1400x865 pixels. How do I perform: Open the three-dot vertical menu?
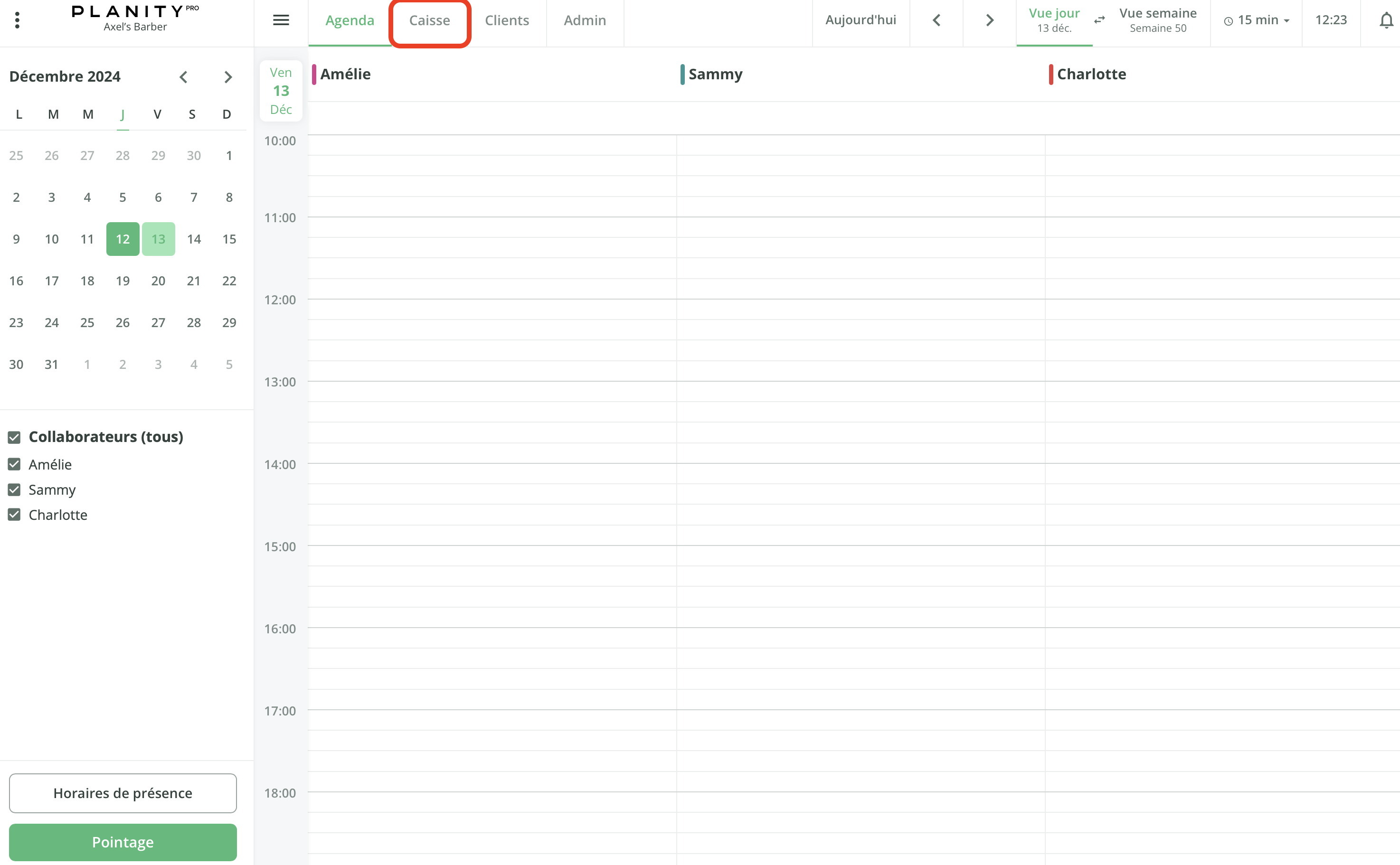[x=17, y=20]
